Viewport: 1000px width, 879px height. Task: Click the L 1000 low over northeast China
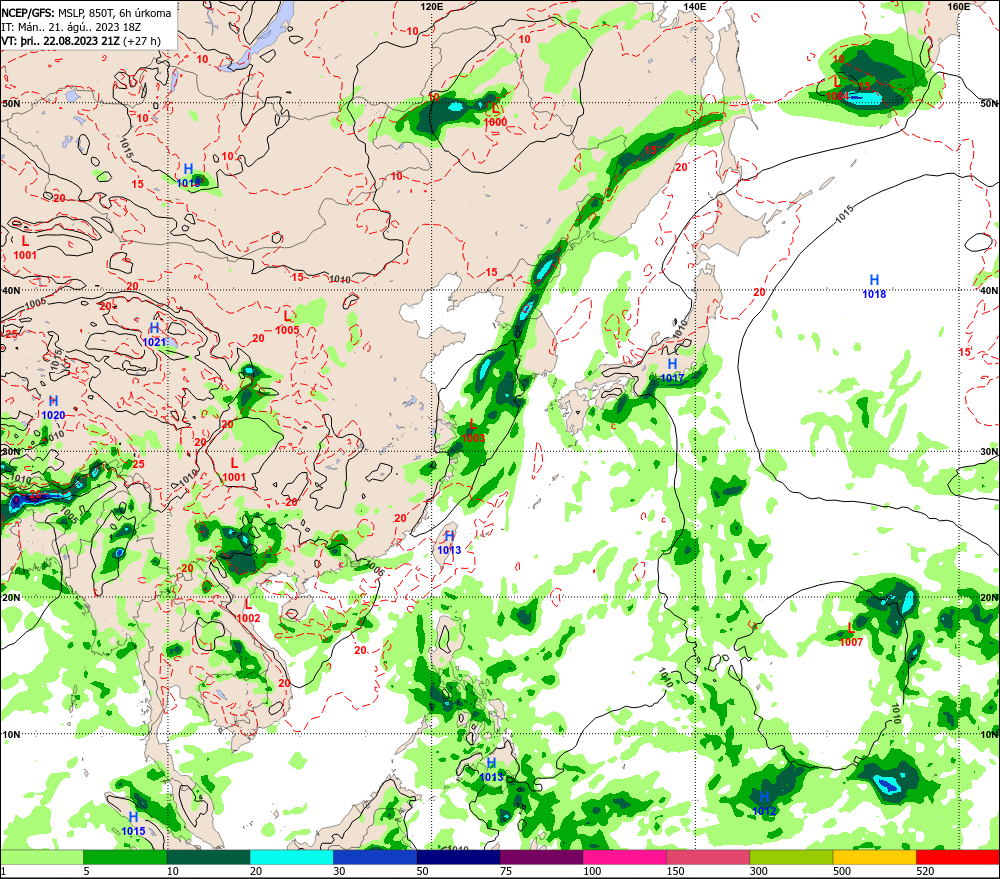coord(495,115)
